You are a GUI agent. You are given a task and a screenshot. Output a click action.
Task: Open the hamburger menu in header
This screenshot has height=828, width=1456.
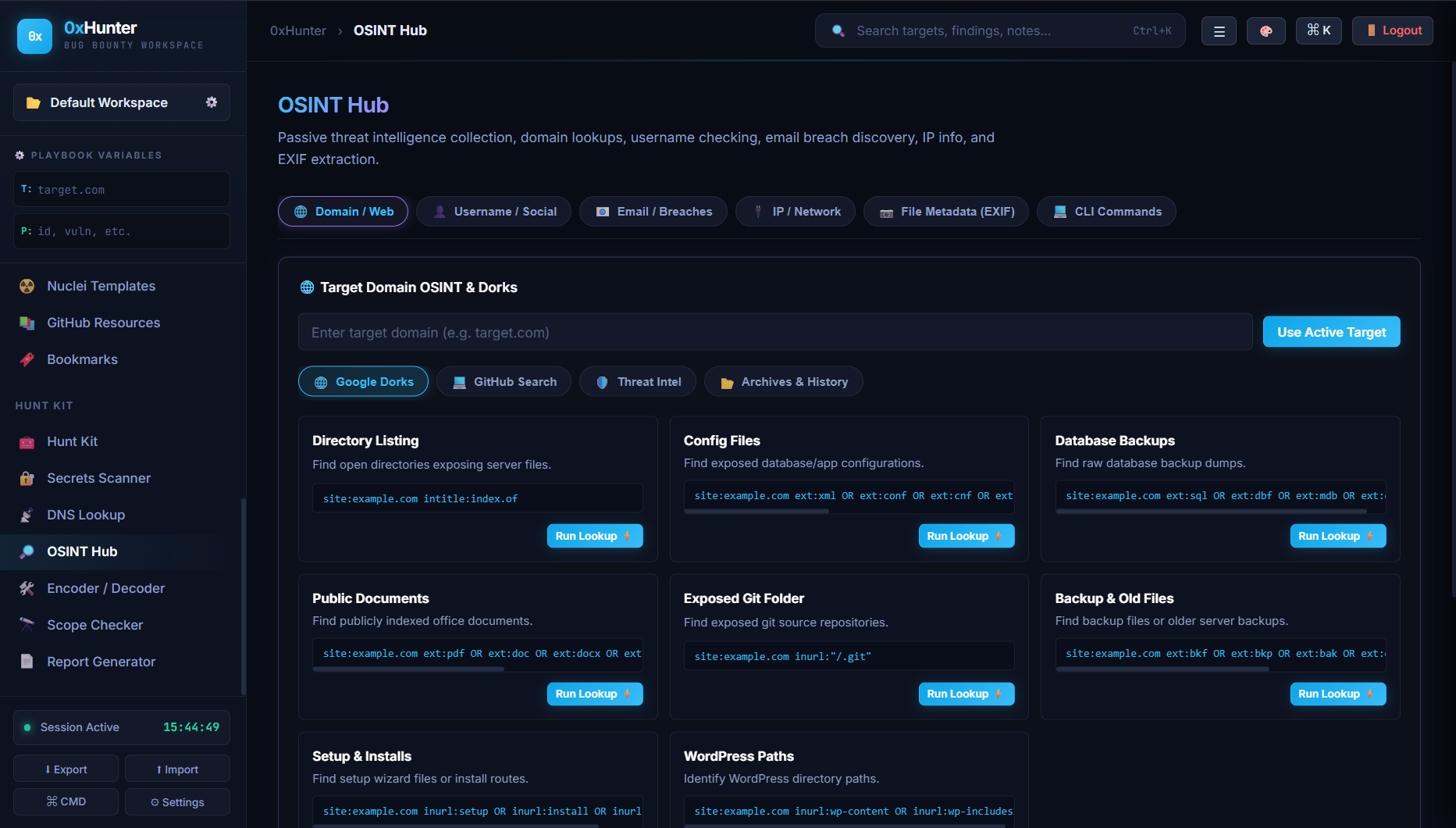(1219, 31)
